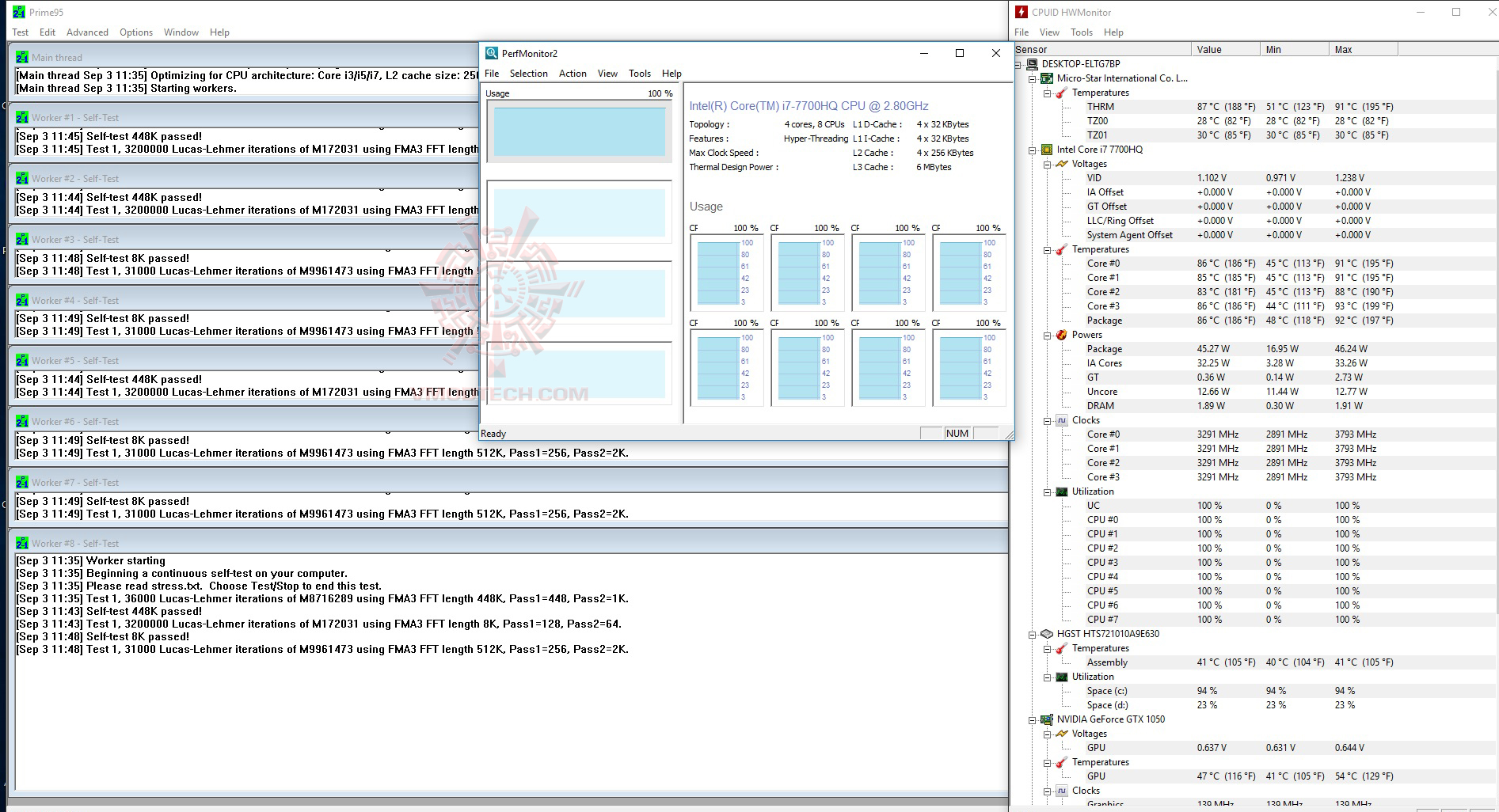1499x812 pixels.
Task: Click the Worker #6 window icon
Action: [x=22, y=421]
